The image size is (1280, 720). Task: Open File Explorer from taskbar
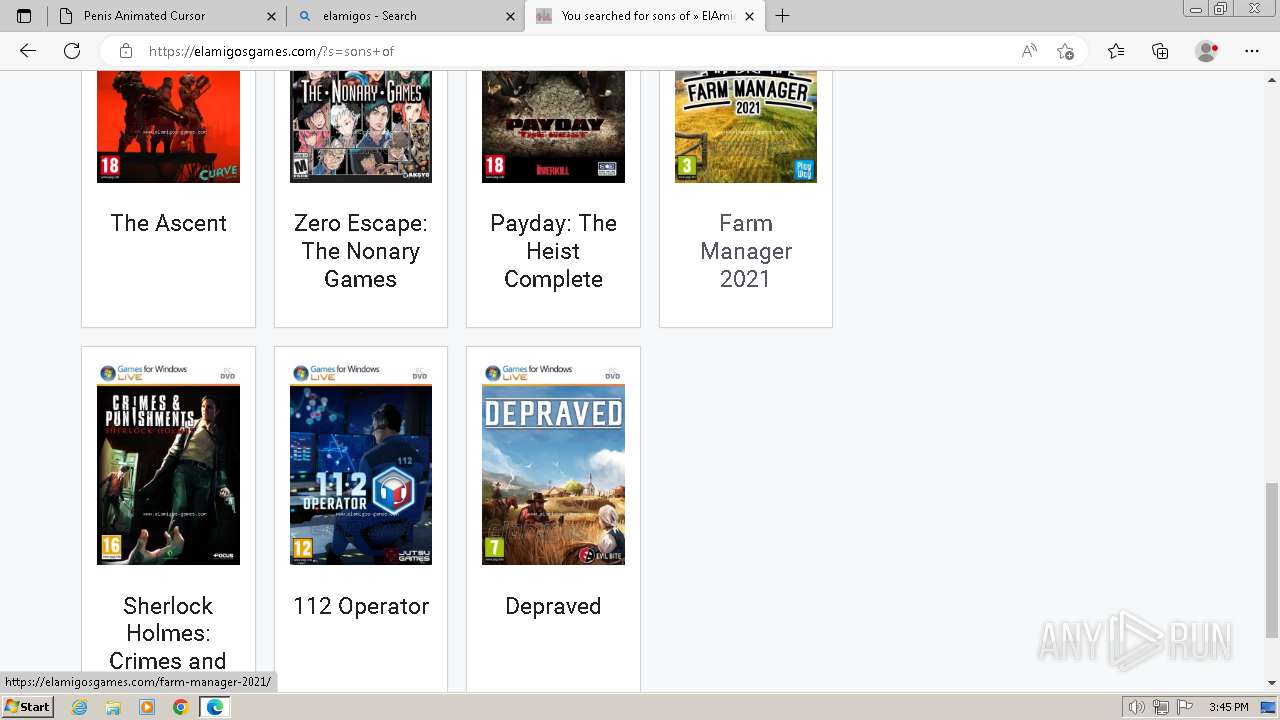point(113,707)
